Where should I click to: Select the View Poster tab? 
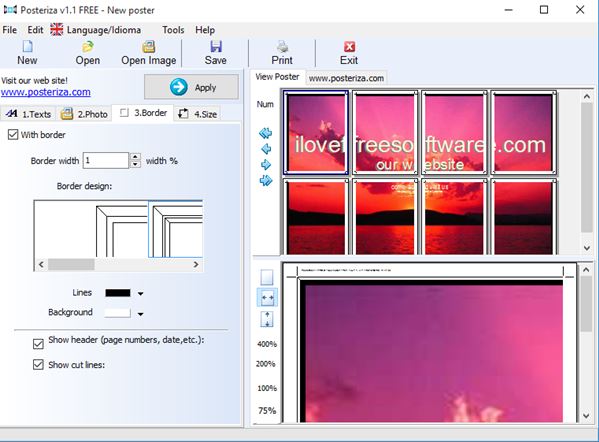tap(277, 77)
